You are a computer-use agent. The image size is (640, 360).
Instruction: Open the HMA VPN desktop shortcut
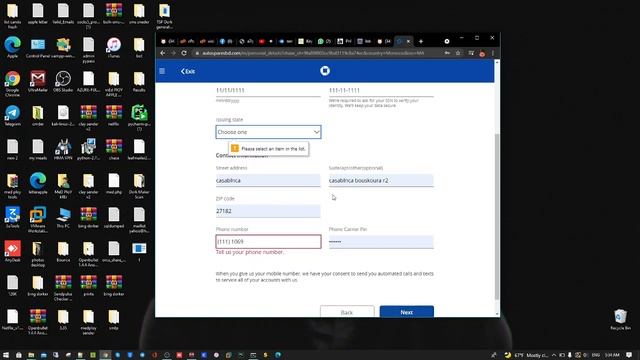(x=63, y=149)
